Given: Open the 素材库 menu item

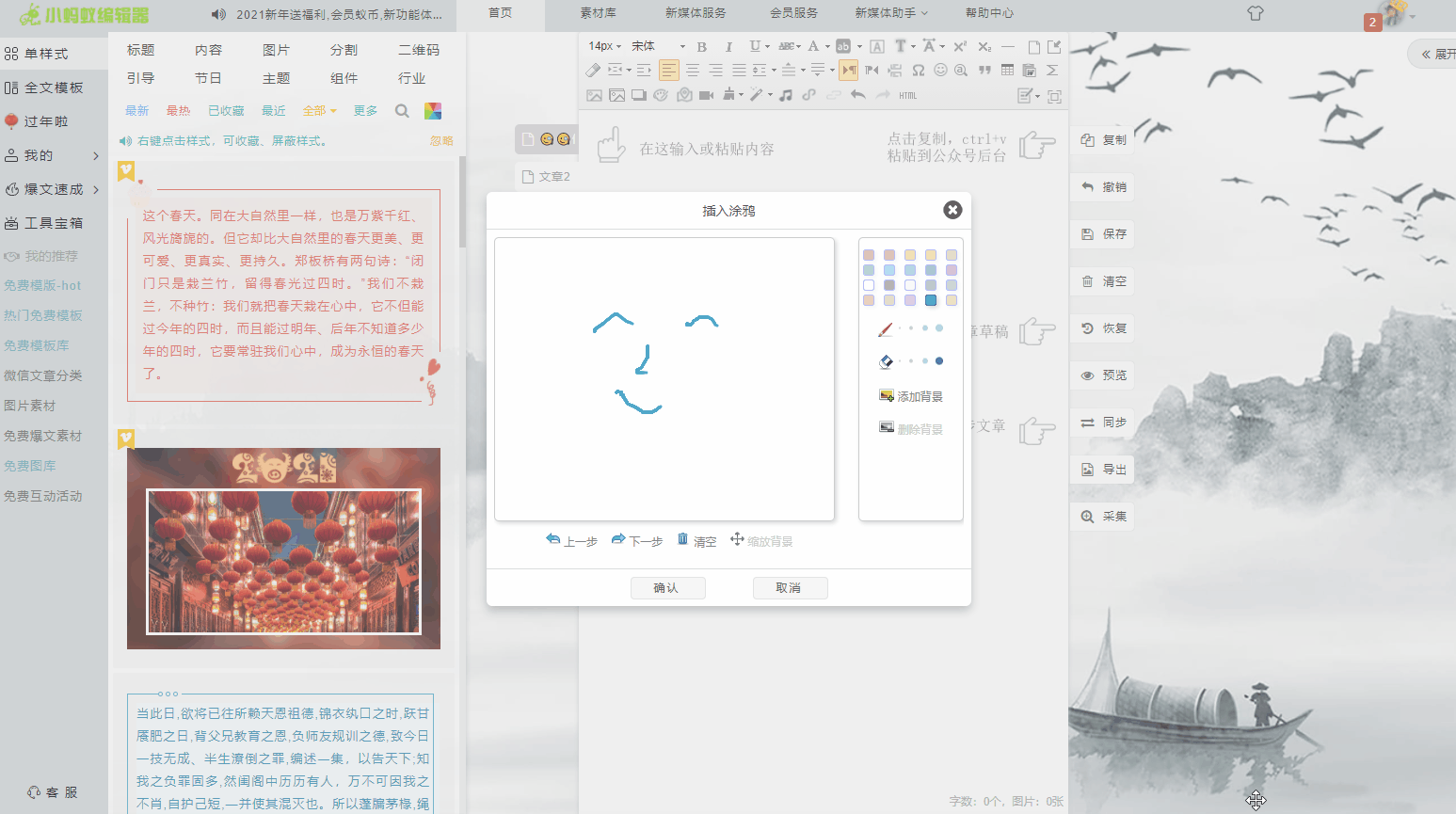Looking at the screenshot, I should pos(598,13).
